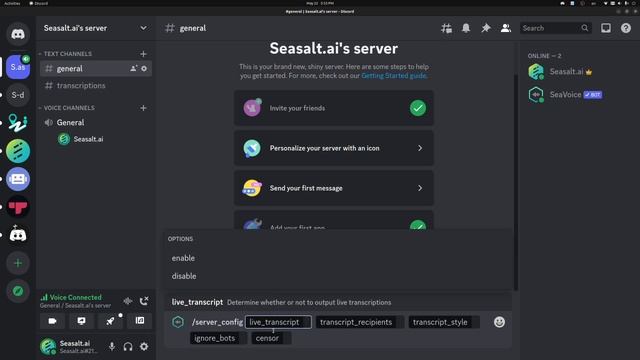Open system tray status icons at top right

pyautogui.click(x=620, y=3)
